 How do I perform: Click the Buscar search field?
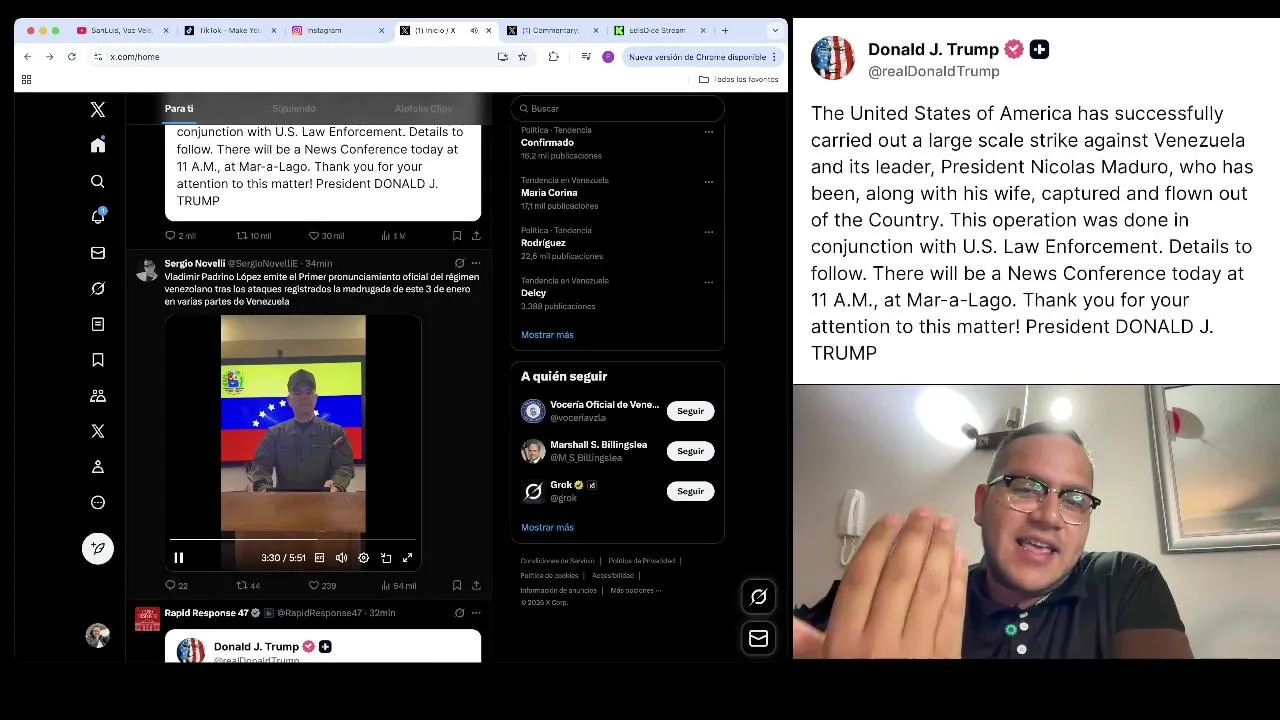pyautogui.click(x=617, y=108)
